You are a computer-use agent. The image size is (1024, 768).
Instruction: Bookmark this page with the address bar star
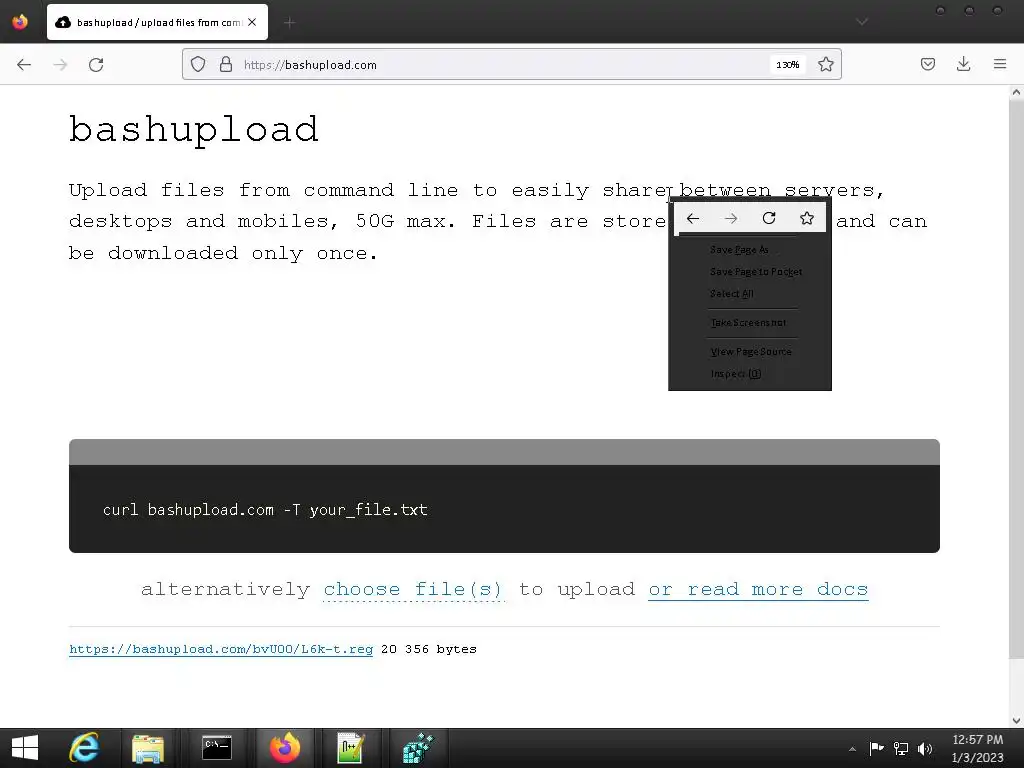(825, 64)
